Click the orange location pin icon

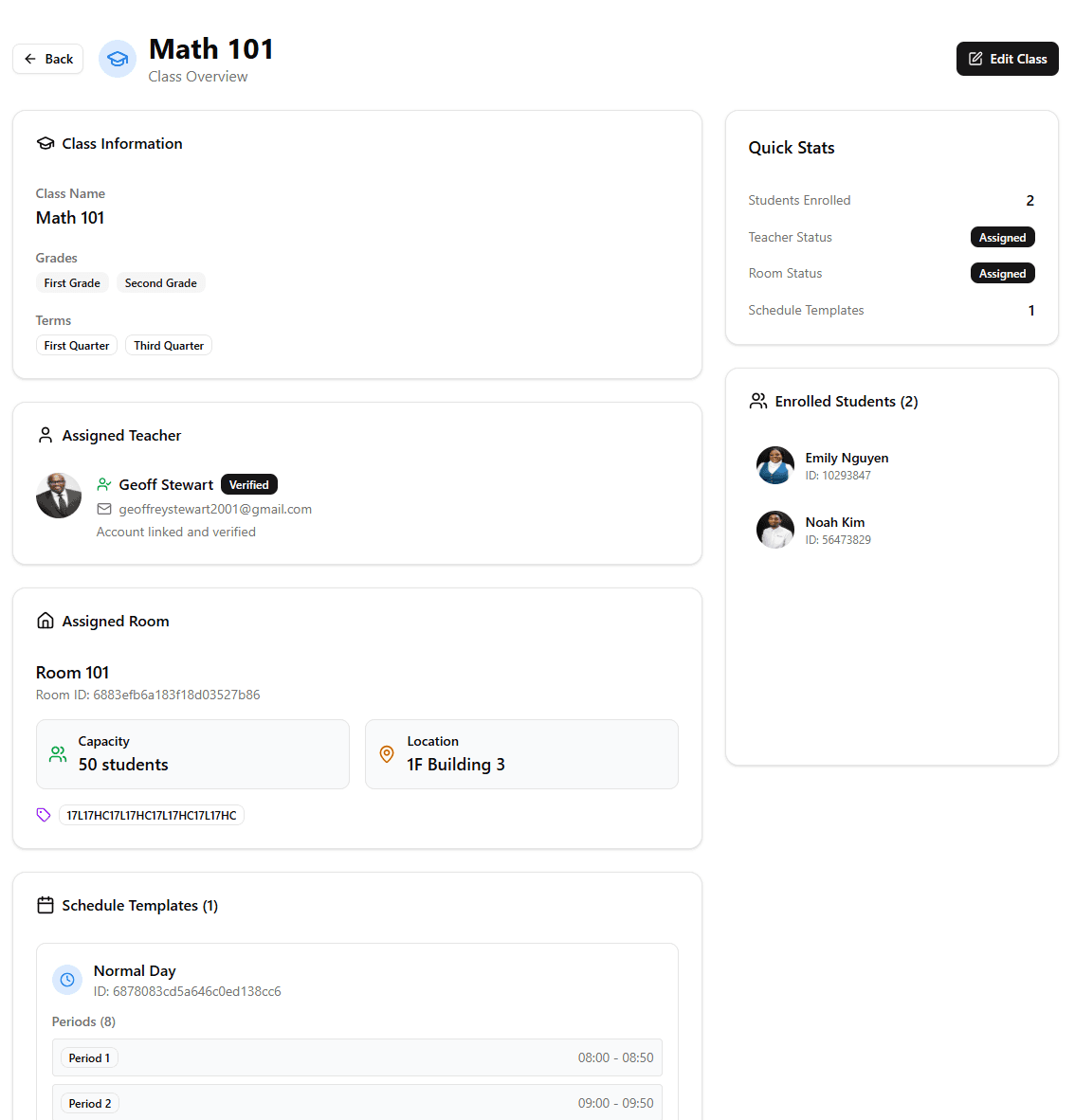click(x=387, y=754)
